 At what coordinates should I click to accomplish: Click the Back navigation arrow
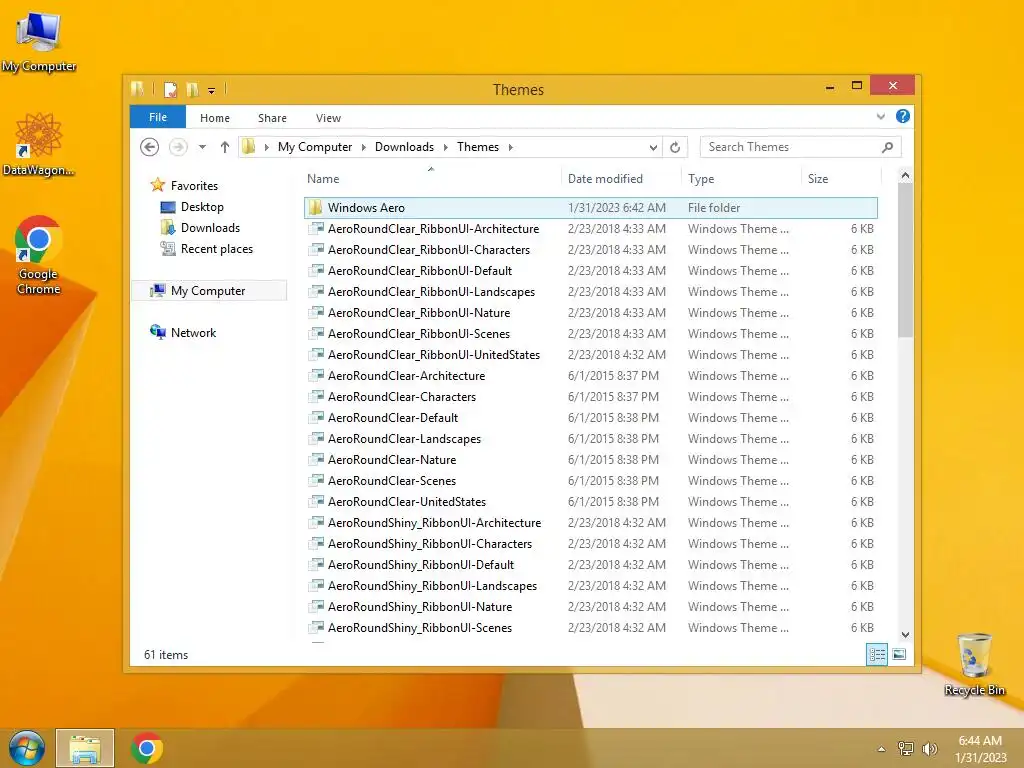coord(150,147)
